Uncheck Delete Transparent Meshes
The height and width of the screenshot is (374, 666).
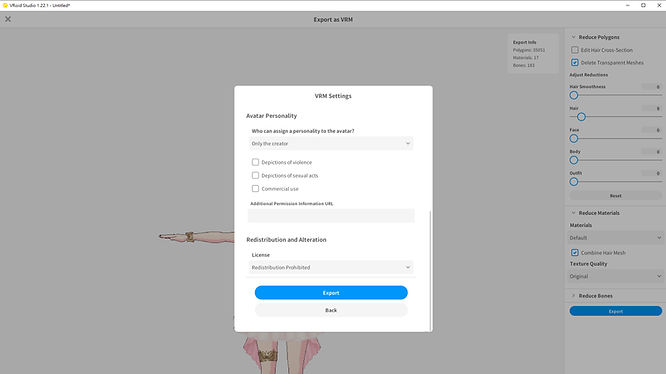click(575, 62)
